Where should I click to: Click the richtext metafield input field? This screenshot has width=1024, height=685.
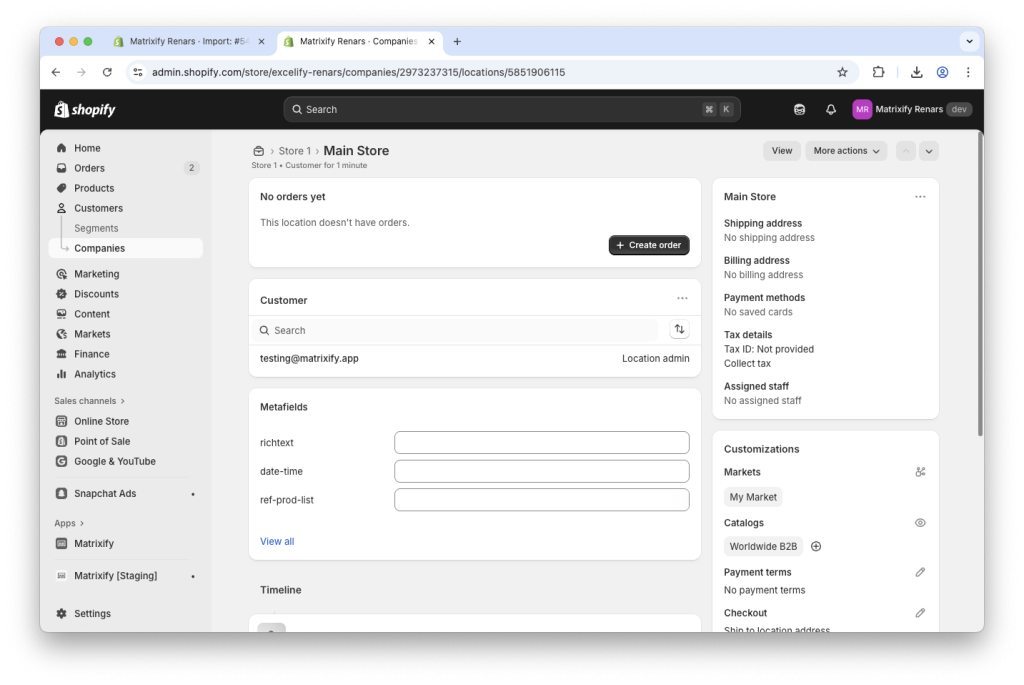click(x=541, y=442)
